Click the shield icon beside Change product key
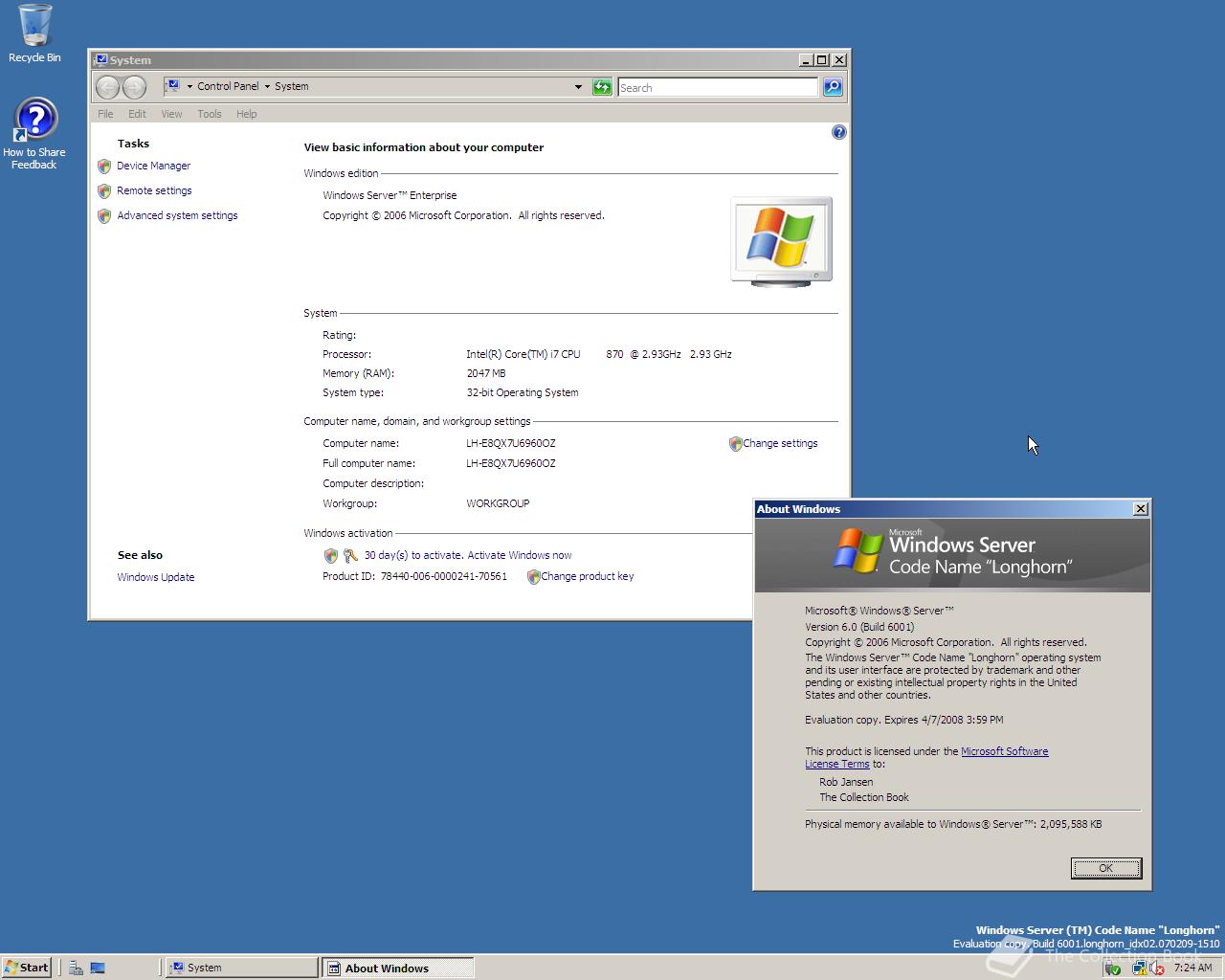Viewport: 1225px width, 980px height. pyautogui.click(x=533, y=577)
